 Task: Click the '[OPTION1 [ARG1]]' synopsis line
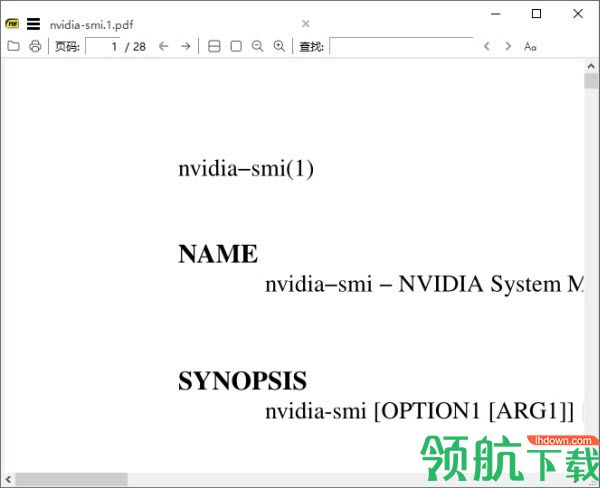(x=420, y=411)
